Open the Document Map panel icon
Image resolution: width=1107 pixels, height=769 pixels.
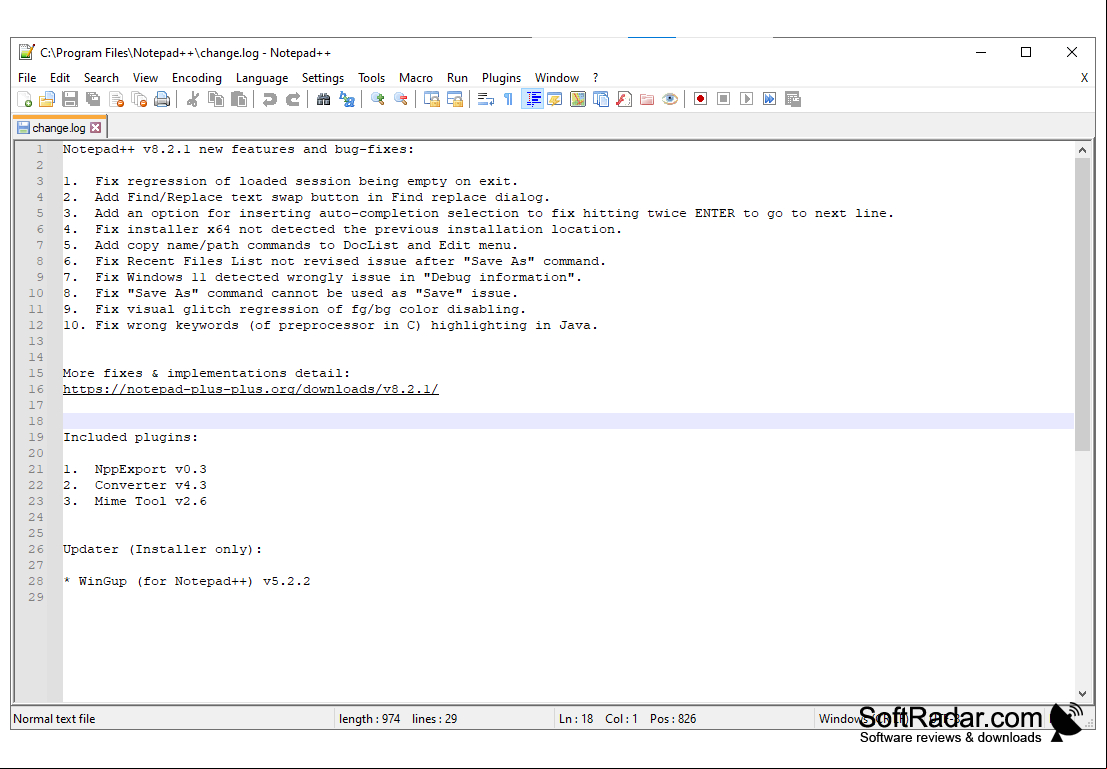click(578, 100)
